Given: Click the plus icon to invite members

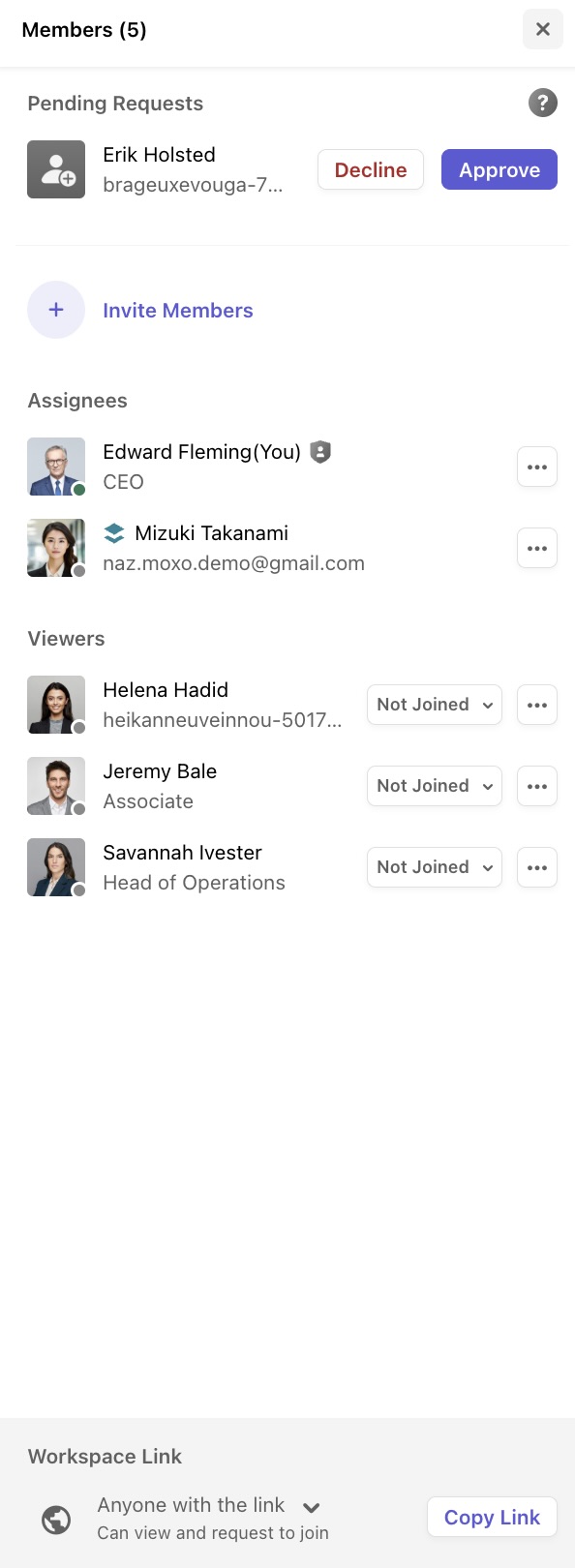Looking at the screenshot, I should click(x=55, y=310).
